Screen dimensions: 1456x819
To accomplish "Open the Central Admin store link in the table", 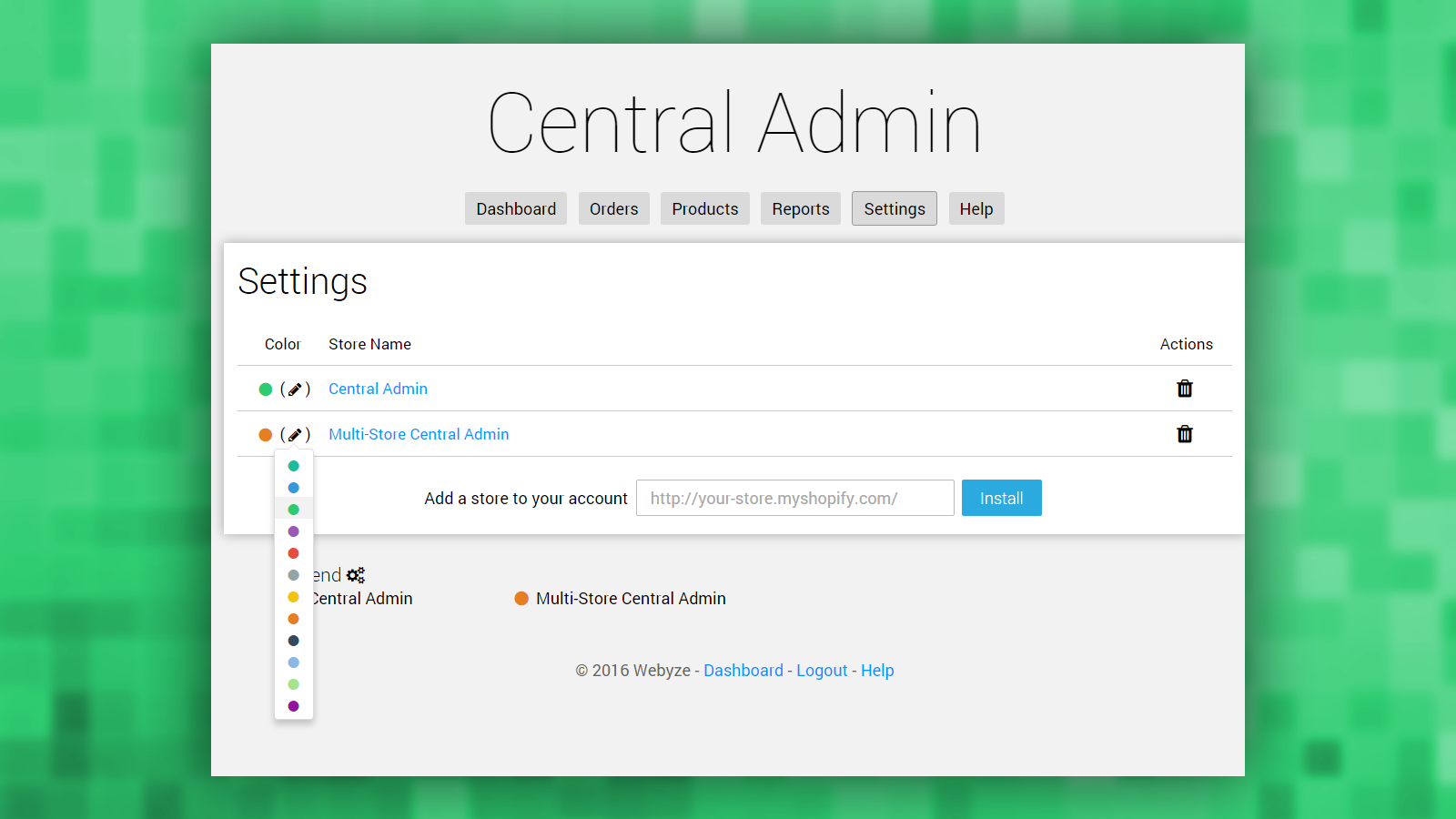I will point(378,389).
